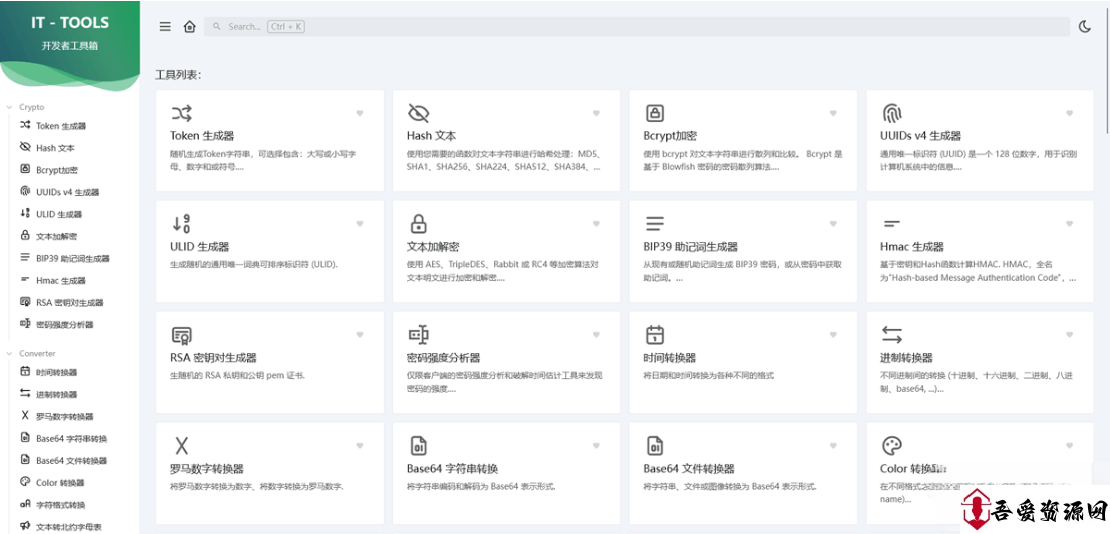Toggle the sidebar menu hamburger icon
1110x534 pixels.
click(x=165, y=27)
